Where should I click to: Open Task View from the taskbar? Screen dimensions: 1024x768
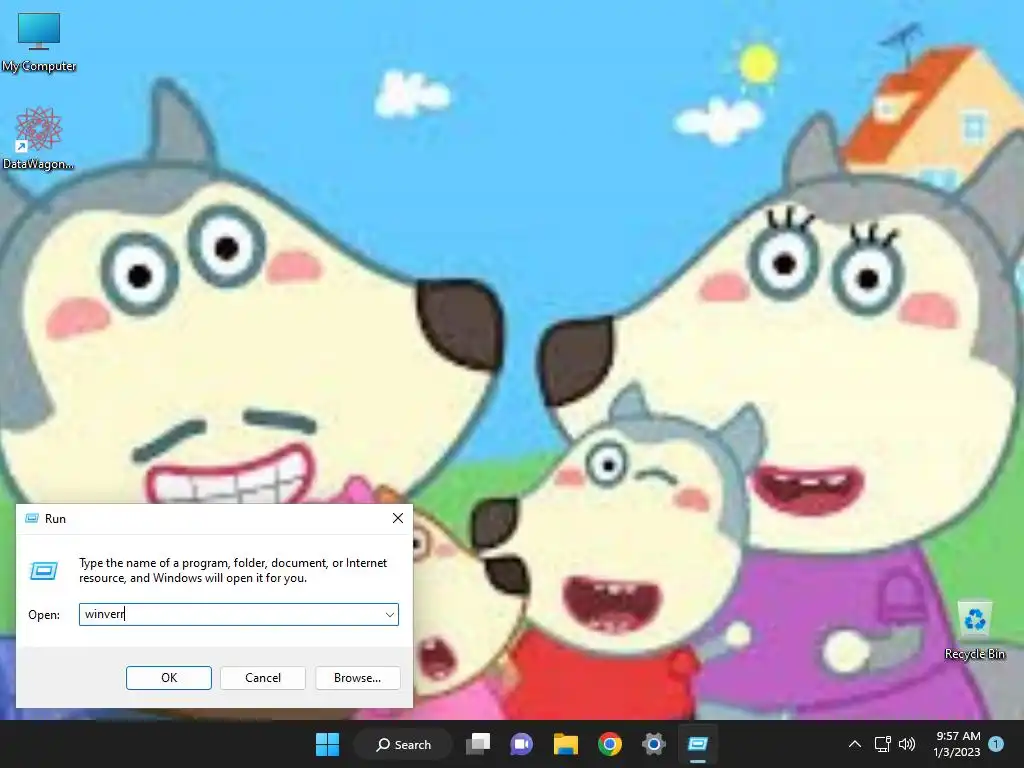(x=478, y=744)
